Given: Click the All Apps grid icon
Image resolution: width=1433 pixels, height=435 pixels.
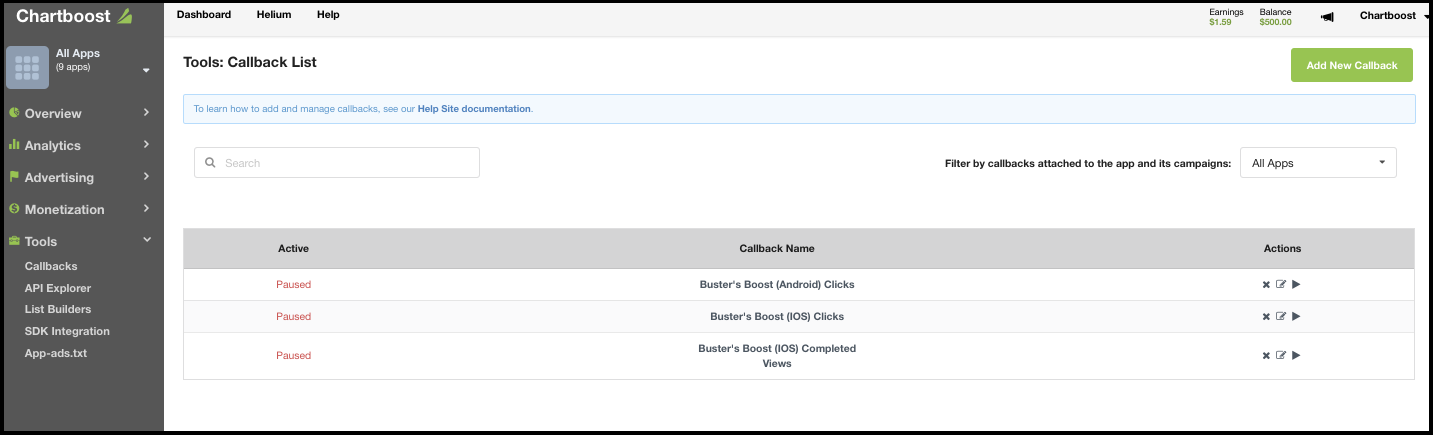Looking at the screenshot, I should coord(27,68).
